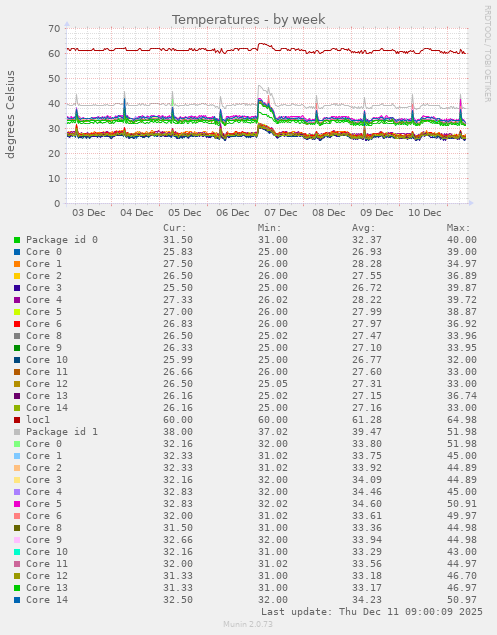Click the Package id 1 average 39.47
The height and width of the screenshot is (635, 497).
[x=367, y=432]
